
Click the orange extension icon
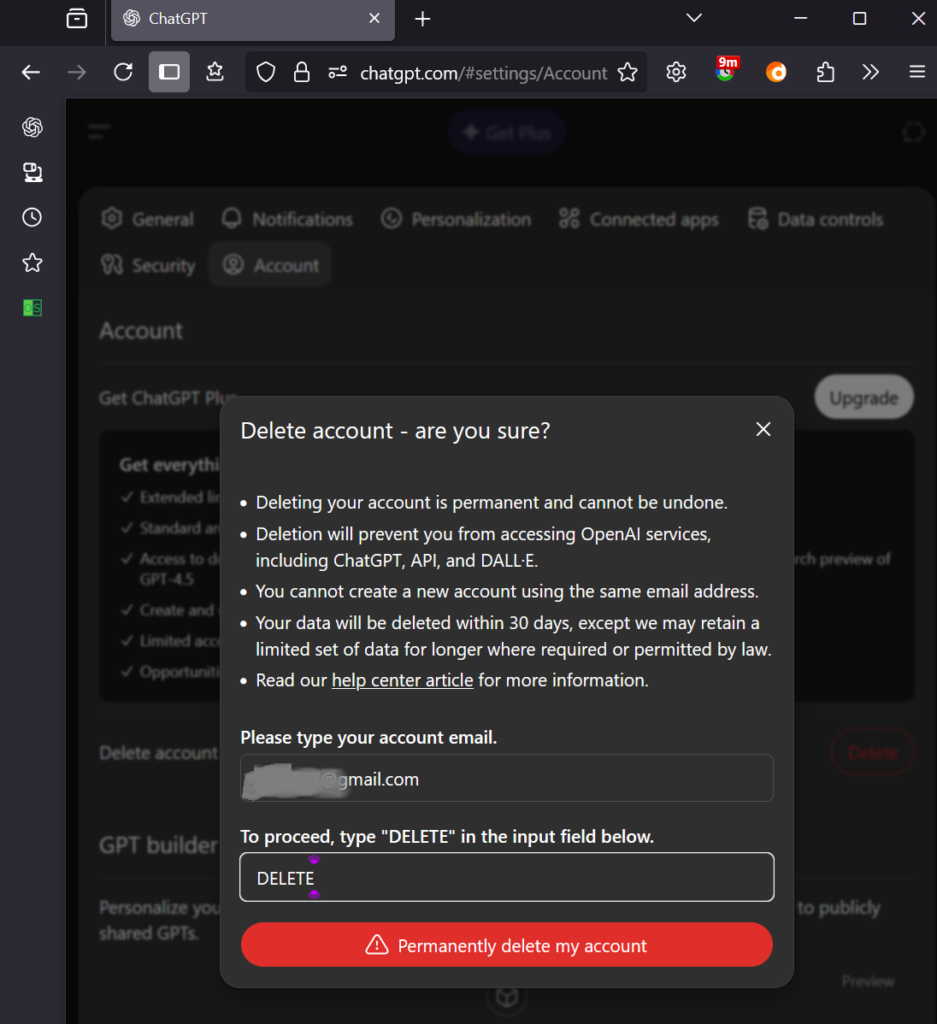[776, 72]
